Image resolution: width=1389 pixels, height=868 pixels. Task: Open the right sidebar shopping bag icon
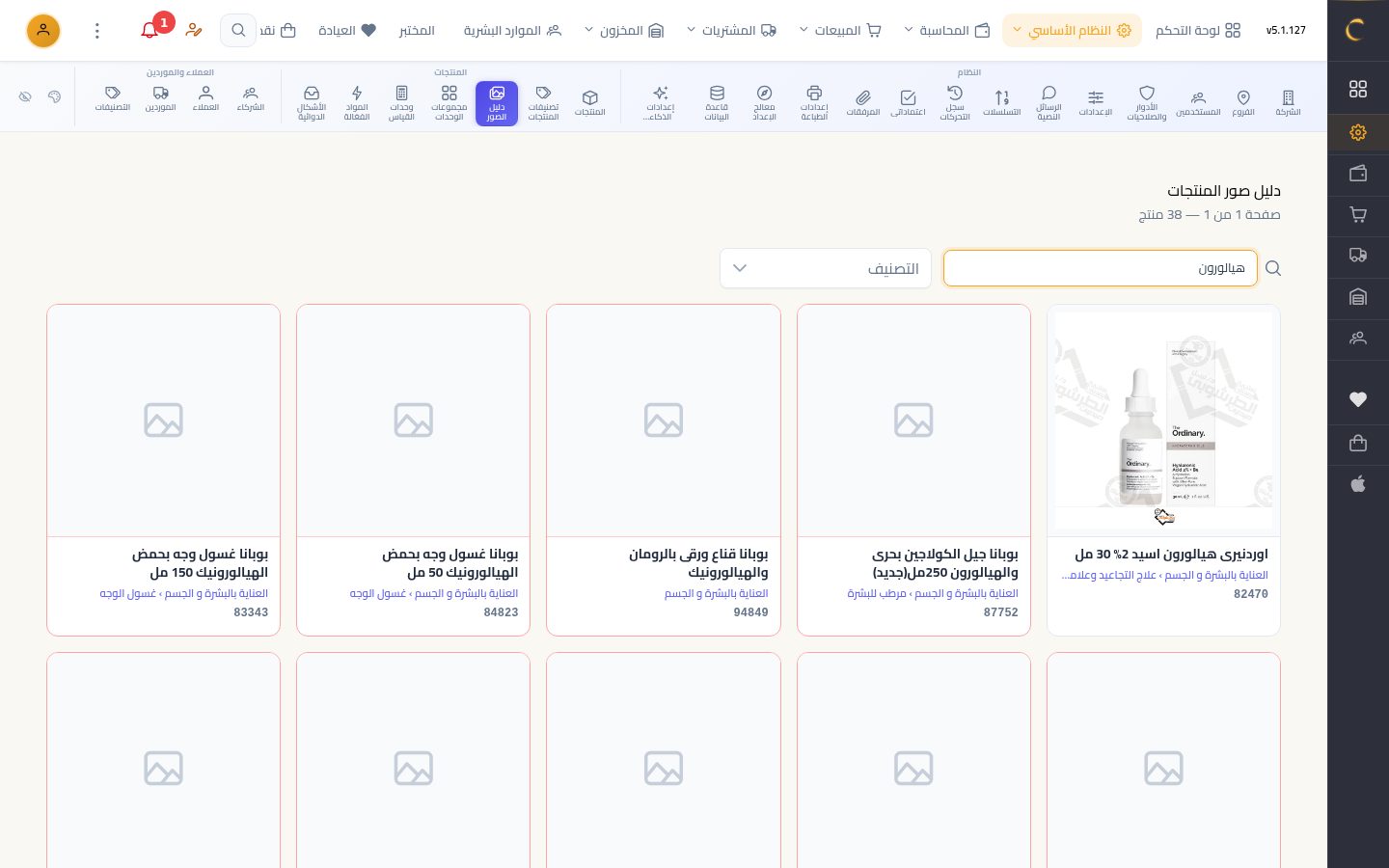(x=1358, y=443)
